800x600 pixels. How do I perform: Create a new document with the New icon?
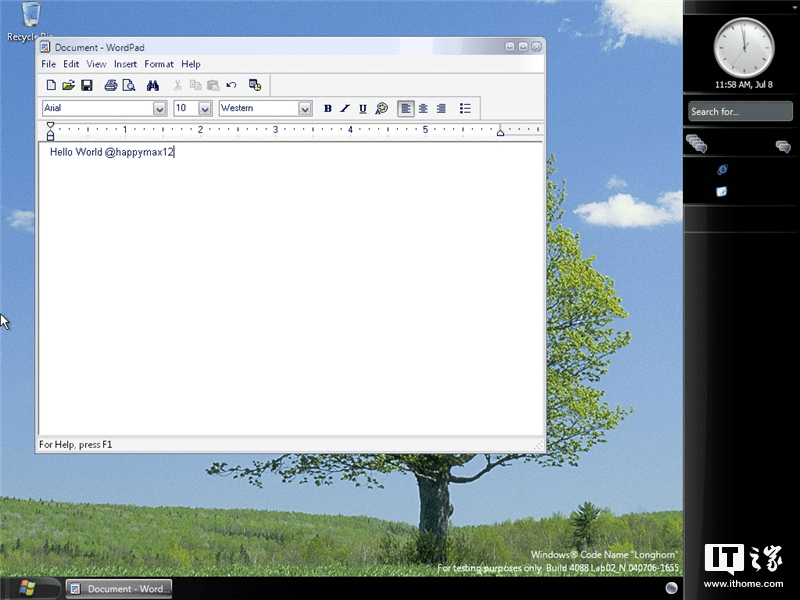click(51, 85)
